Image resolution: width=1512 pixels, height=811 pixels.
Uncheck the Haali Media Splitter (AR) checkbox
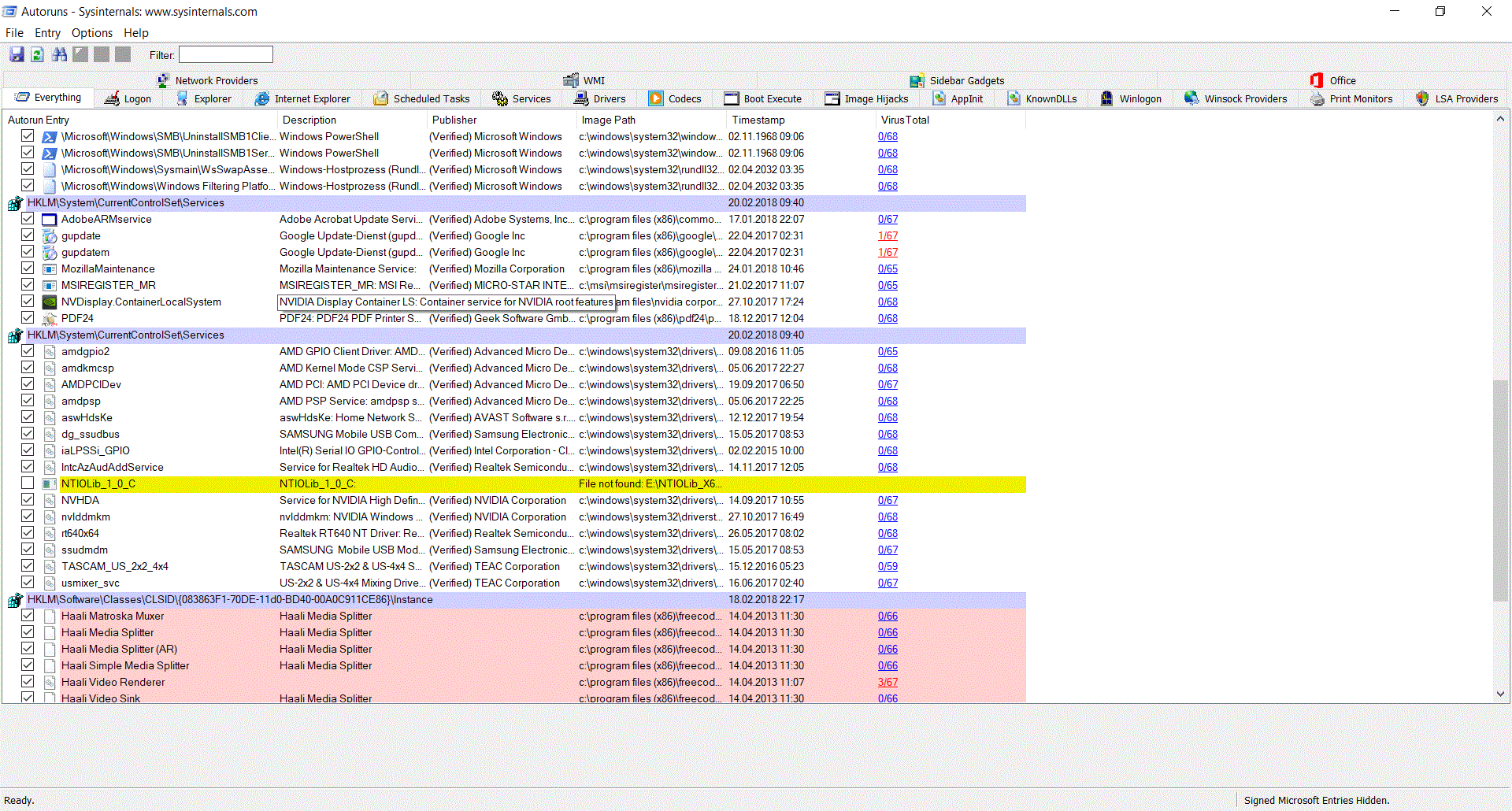pyautogui.click(x=28, y=648)
